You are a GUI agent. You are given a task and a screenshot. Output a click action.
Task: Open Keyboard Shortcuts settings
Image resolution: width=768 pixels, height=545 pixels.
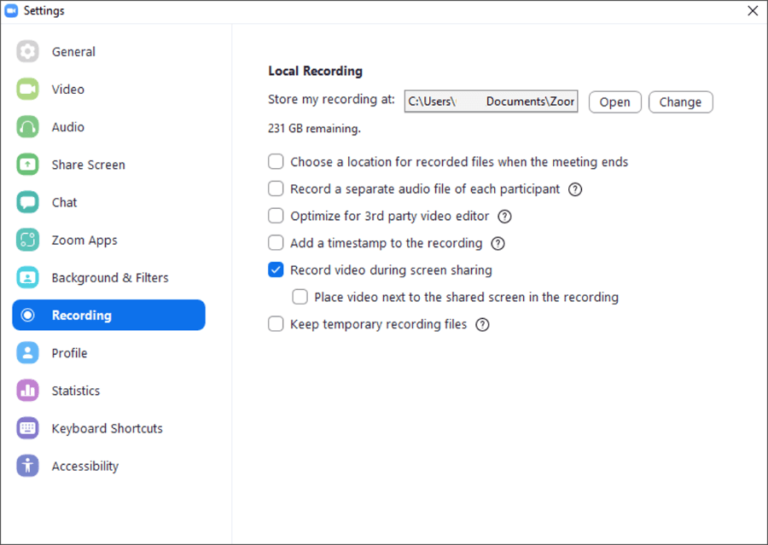pos(109,428)
